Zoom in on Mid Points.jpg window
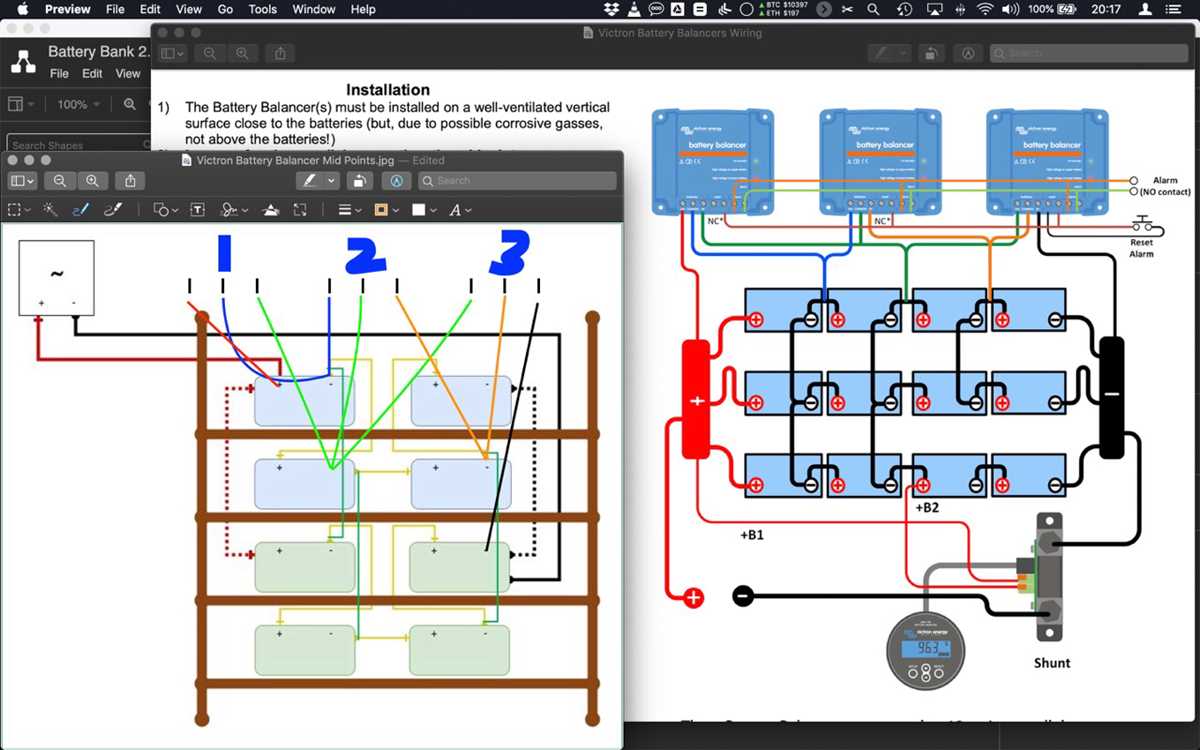Image resolution: width=1200 pixels, height=750 pixels. [x=92, y=181]
